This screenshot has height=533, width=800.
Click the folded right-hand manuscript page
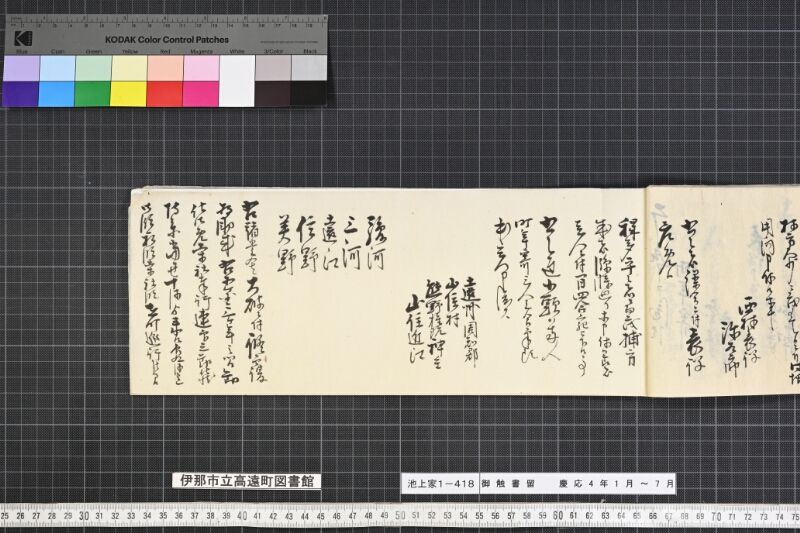coord(723,290)
